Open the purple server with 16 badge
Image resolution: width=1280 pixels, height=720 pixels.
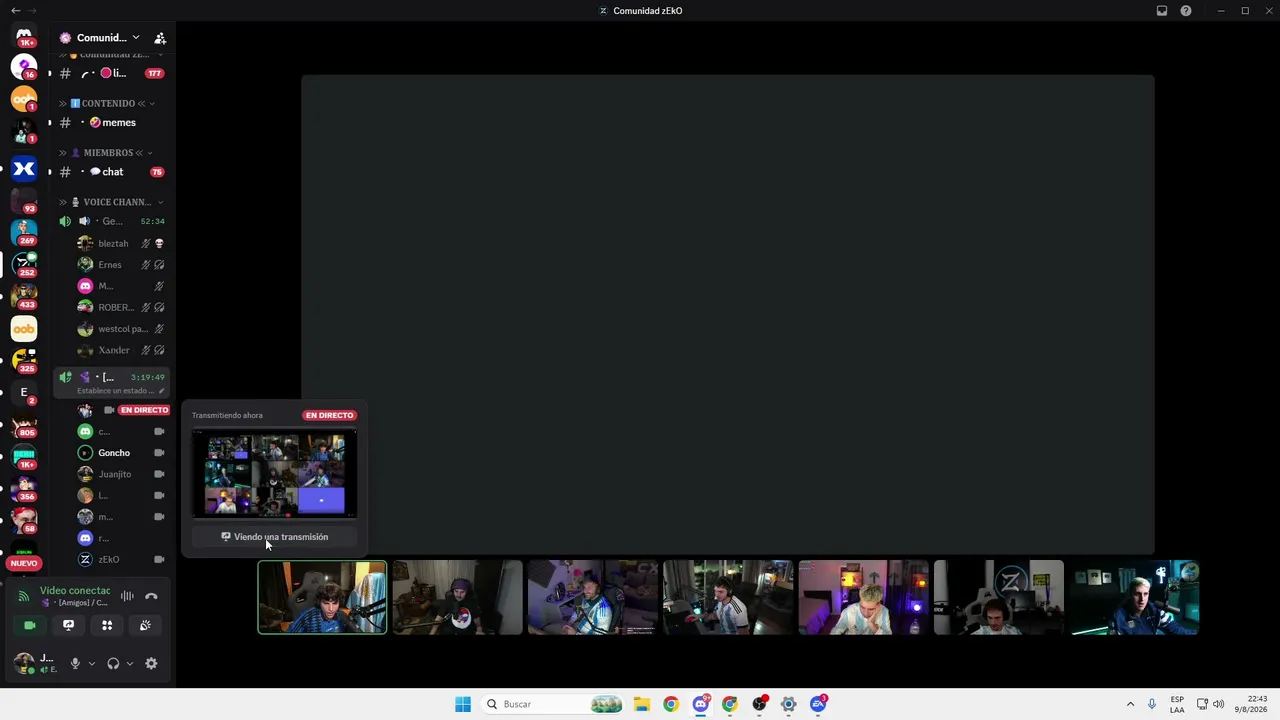(24, 67)
